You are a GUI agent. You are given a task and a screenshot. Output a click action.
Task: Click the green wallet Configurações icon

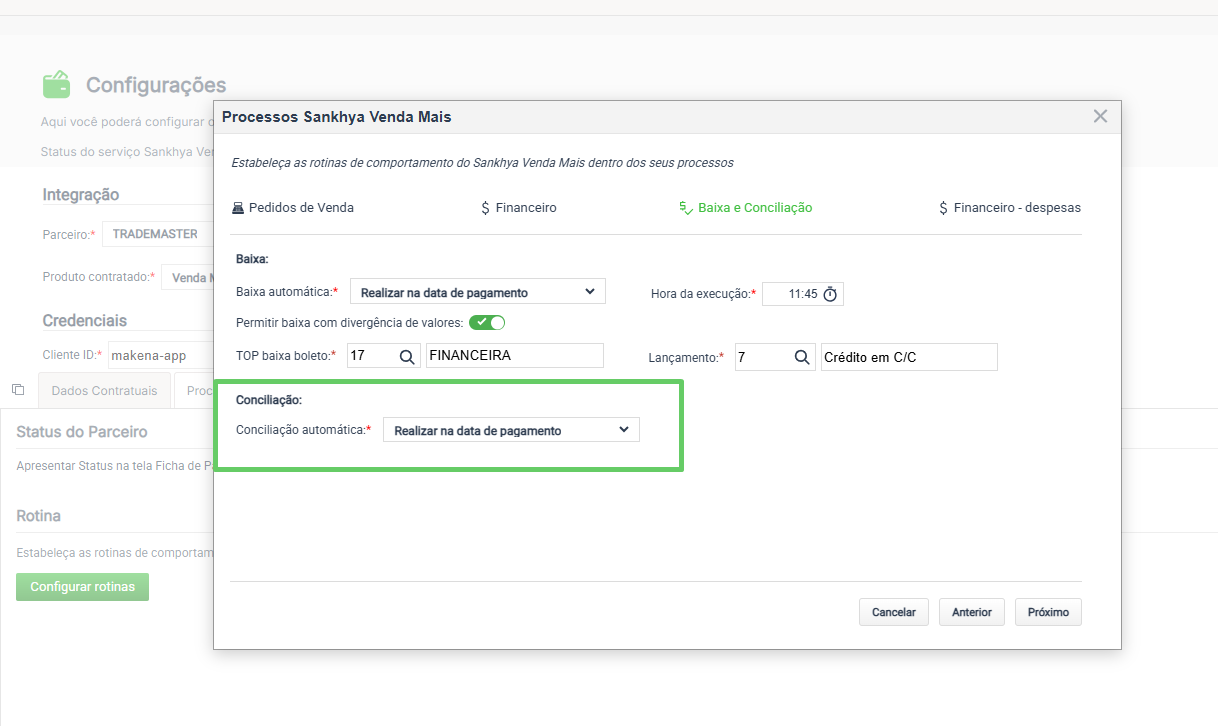[x=56, y=84]
